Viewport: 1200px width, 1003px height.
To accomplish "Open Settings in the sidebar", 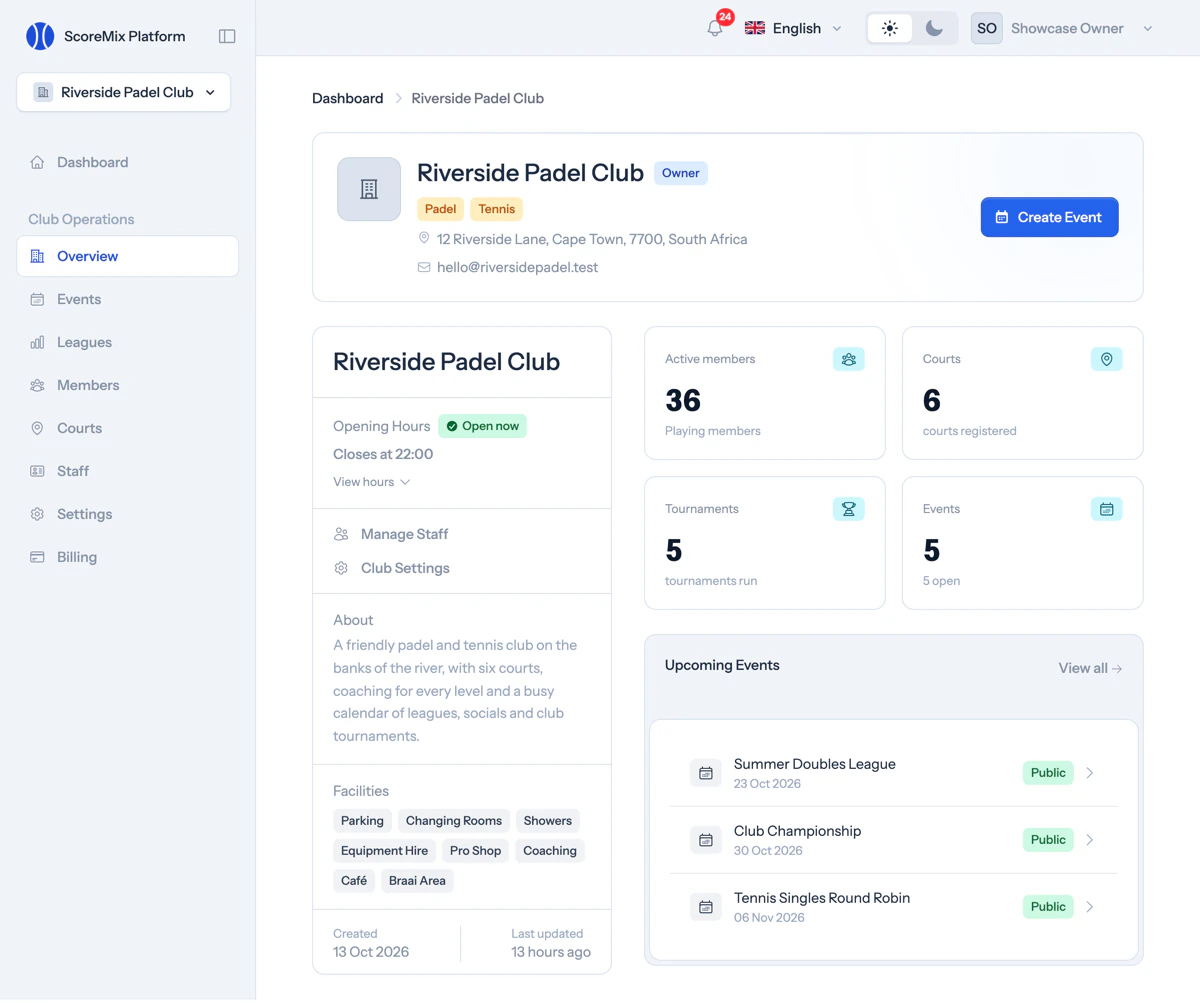I will (x=128, y=514).
